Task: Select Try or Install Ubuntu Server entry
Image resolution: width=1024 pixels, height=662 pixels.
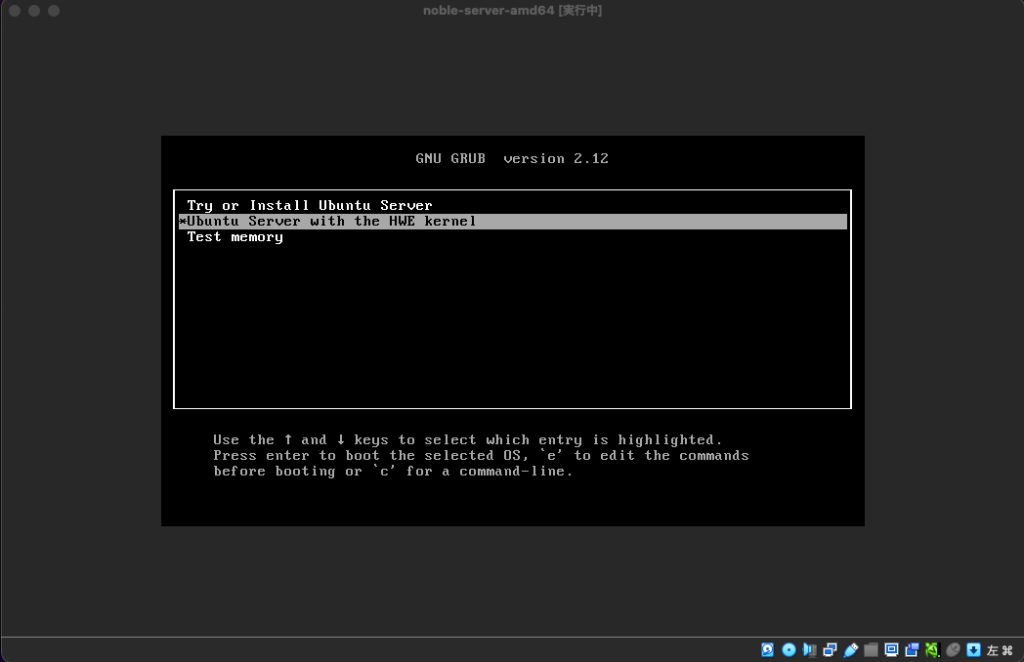Action: (x=513, y=206)
